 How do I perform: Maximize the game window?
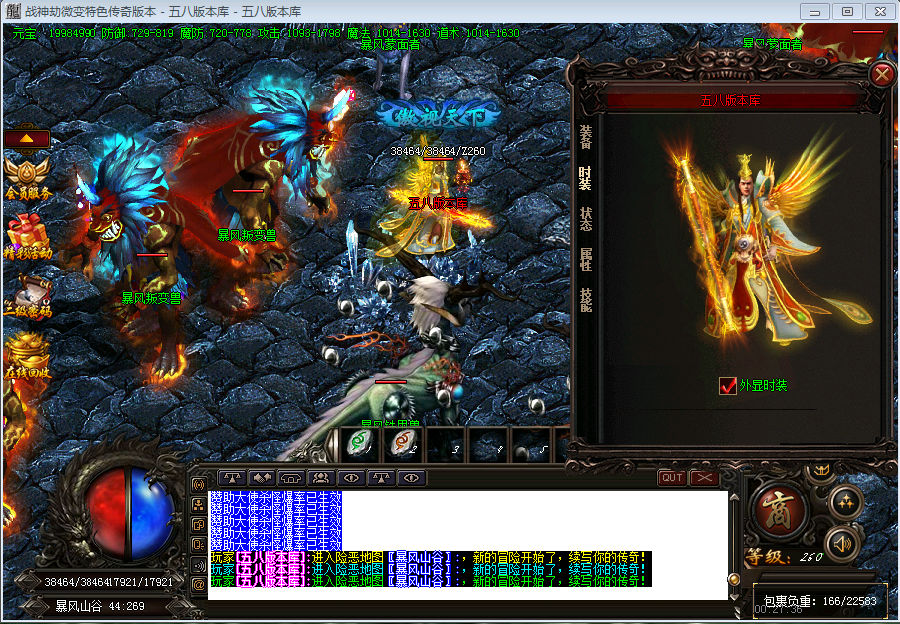click(x=847, y=11)
